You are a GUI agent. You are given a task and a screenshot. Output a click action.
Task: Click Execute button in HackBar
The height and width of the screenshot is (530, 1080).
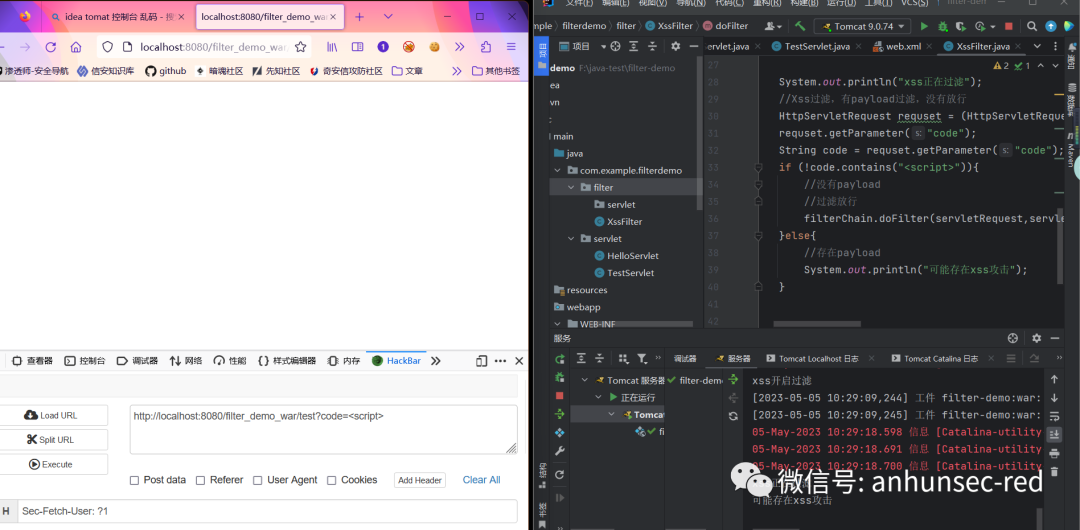click(x=52, y=465)
